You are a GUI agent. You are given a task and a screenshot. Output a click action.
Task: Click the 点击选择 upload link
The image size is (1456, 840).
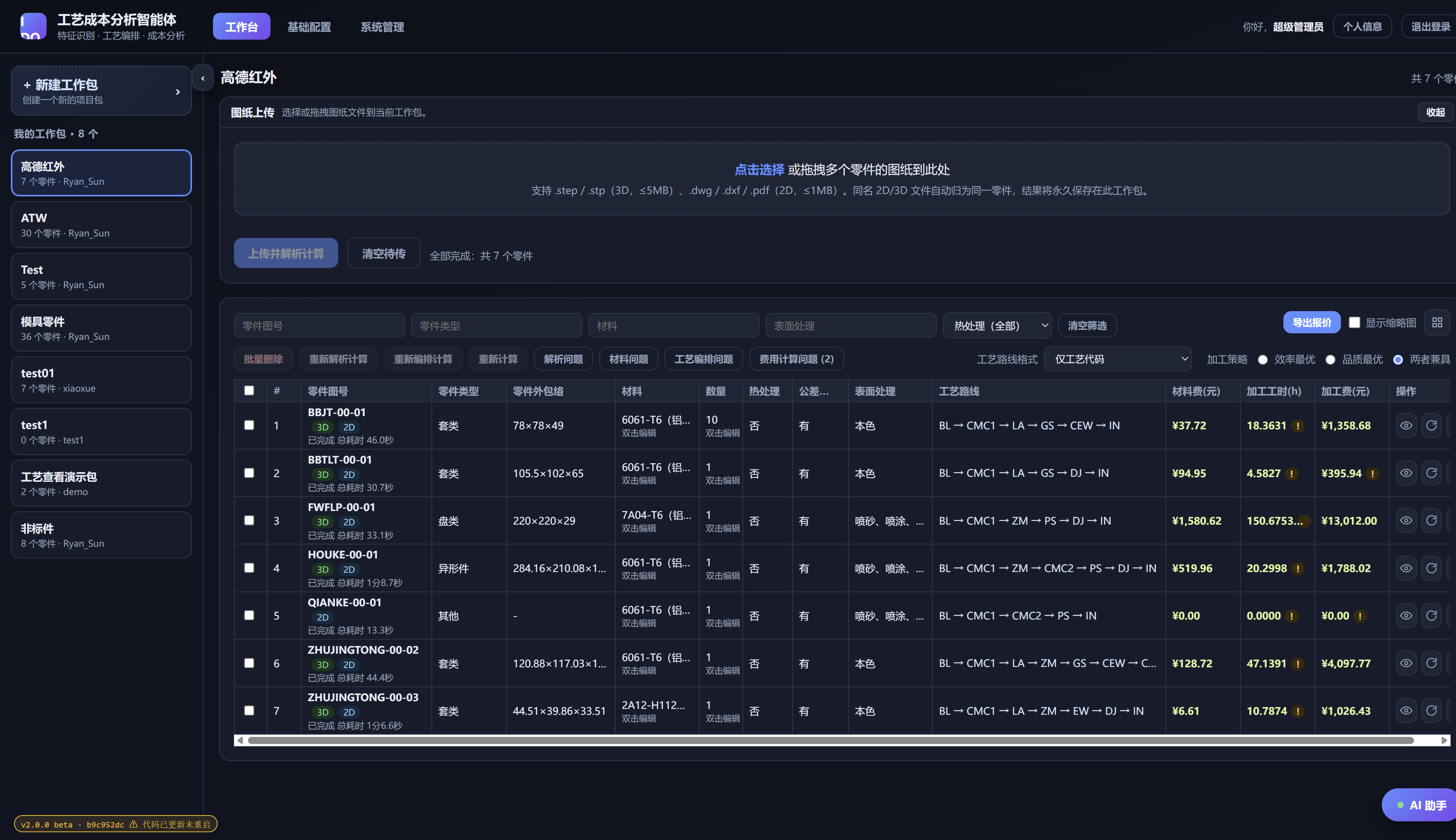759,169
